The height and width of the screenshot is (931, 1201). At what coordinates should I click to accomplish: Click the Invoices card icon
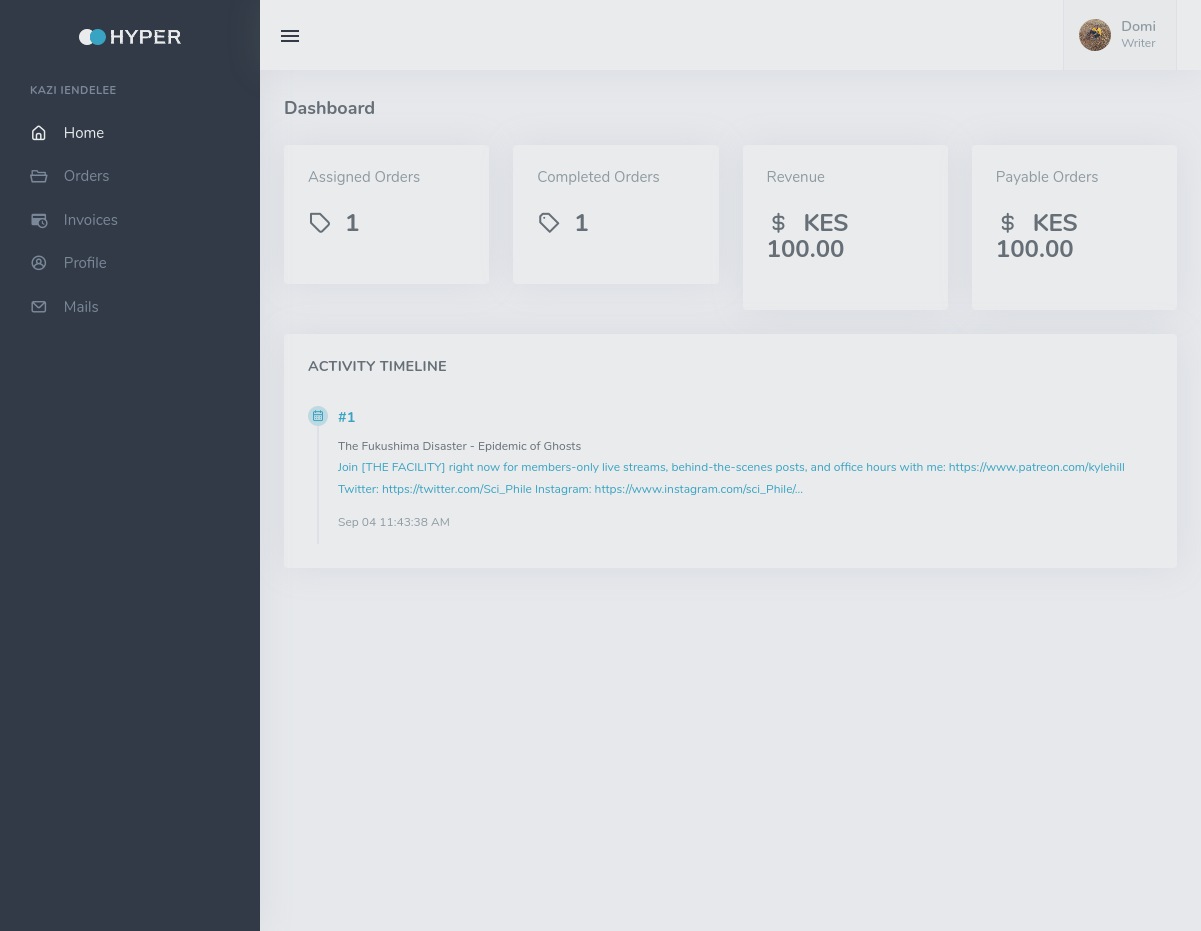click(x=39, y=220)
